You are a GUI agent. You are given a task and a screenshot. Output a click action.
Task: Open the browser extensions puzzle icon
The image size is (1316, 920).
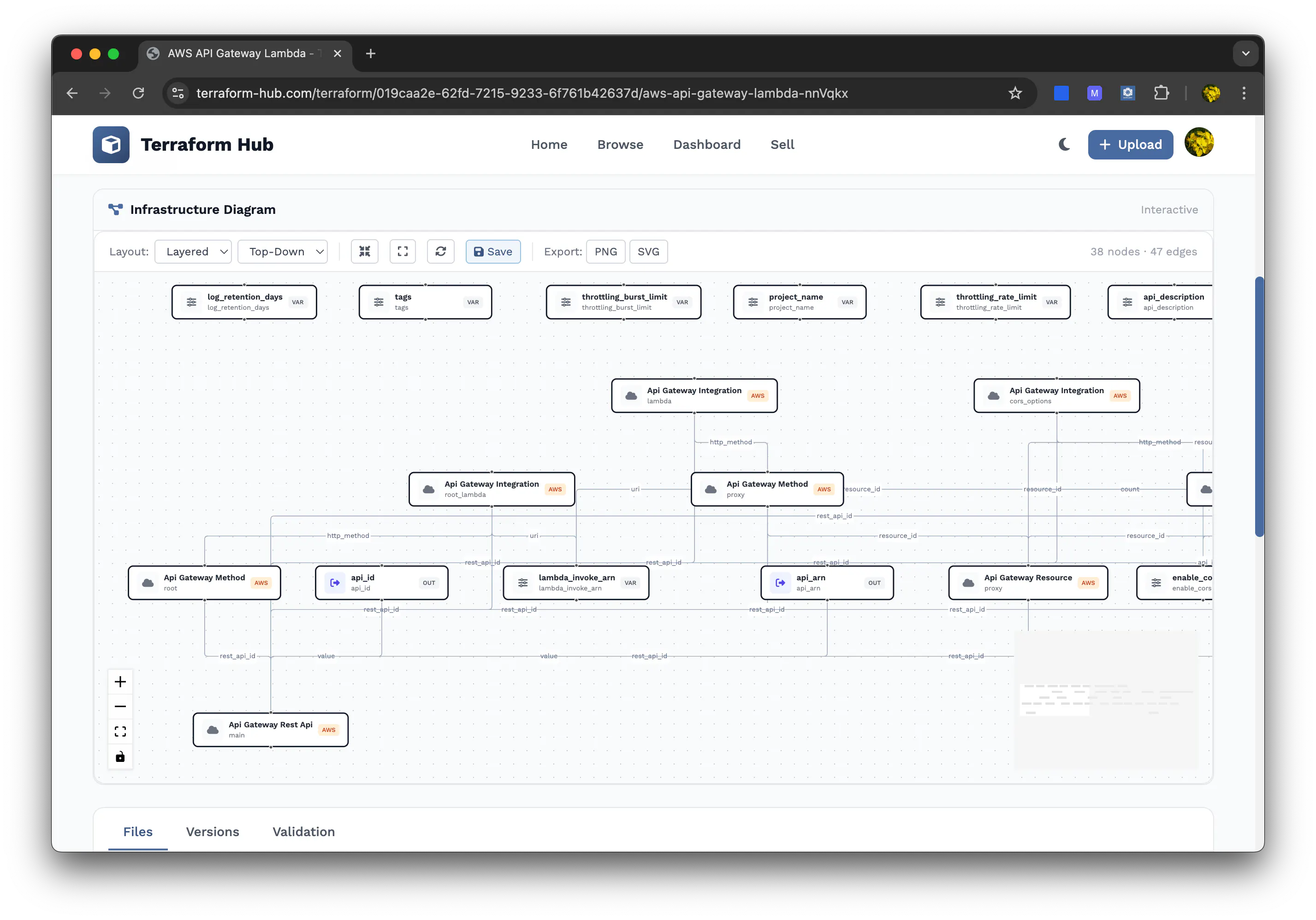[x=1161, y=93]
